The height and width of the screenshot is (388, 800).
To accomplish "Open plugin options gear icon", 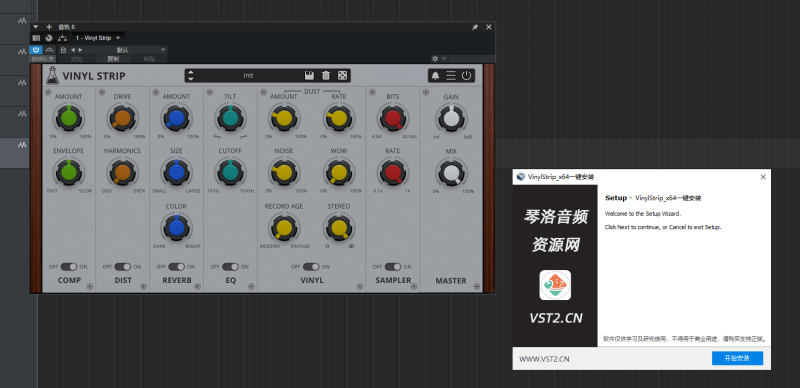I will tap(435, 59).
